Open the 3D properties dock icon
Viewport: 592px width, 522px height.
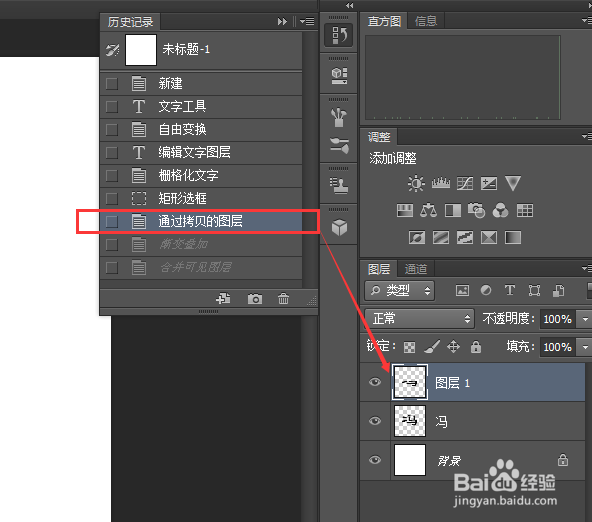click(x=339, y=75)
